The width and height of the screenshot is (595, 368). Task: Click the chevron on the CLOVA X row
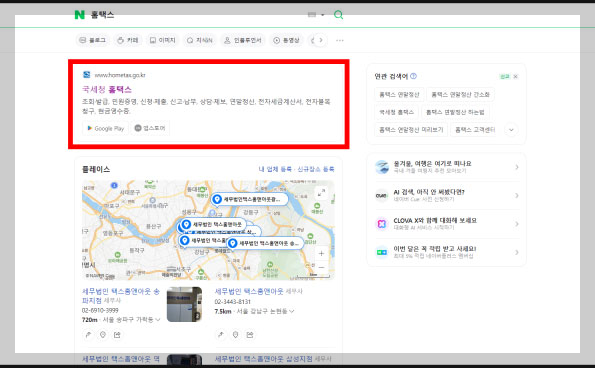[516, 224]
